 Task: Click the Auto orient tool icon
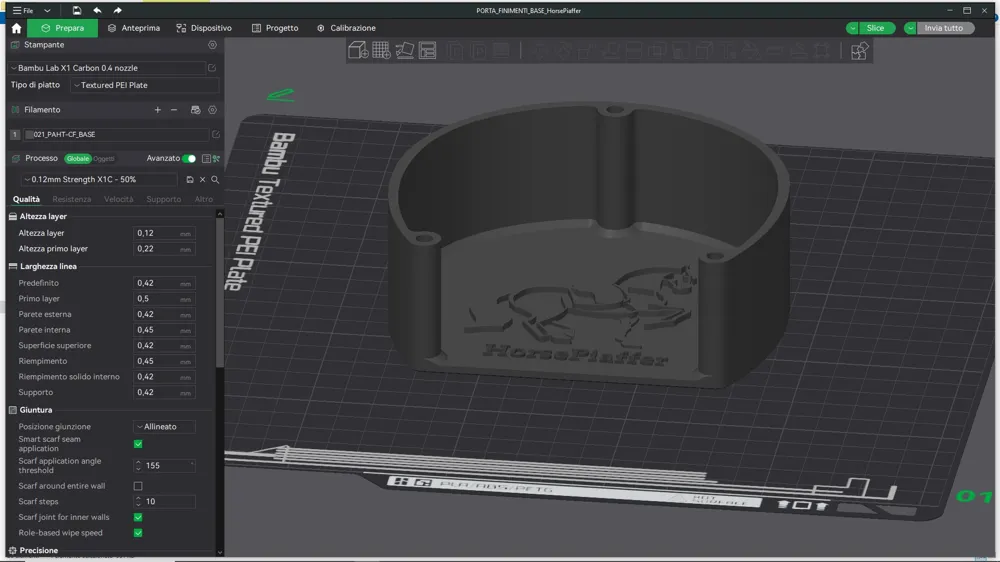pyautogui.click(x=404, y=50)
